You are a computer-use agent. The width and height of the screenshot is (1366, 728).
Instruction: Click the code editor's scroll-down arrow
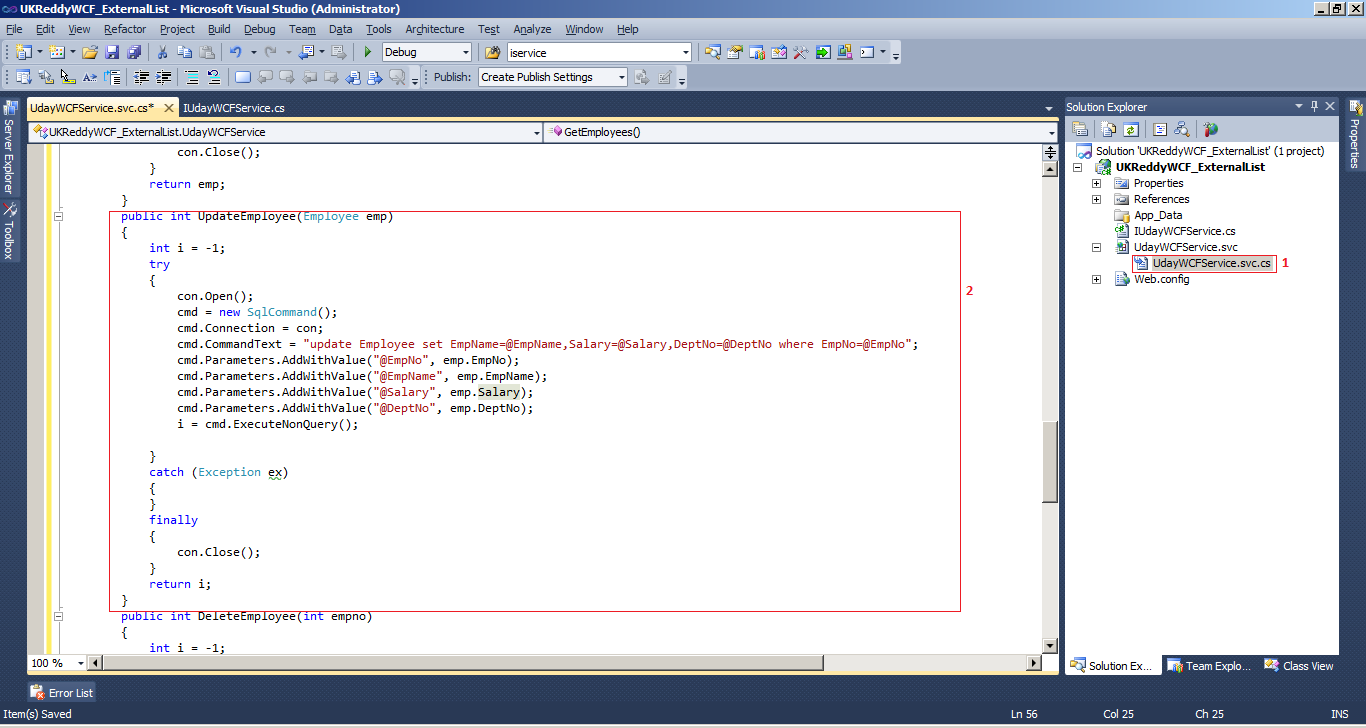(x=1050, y=646)
